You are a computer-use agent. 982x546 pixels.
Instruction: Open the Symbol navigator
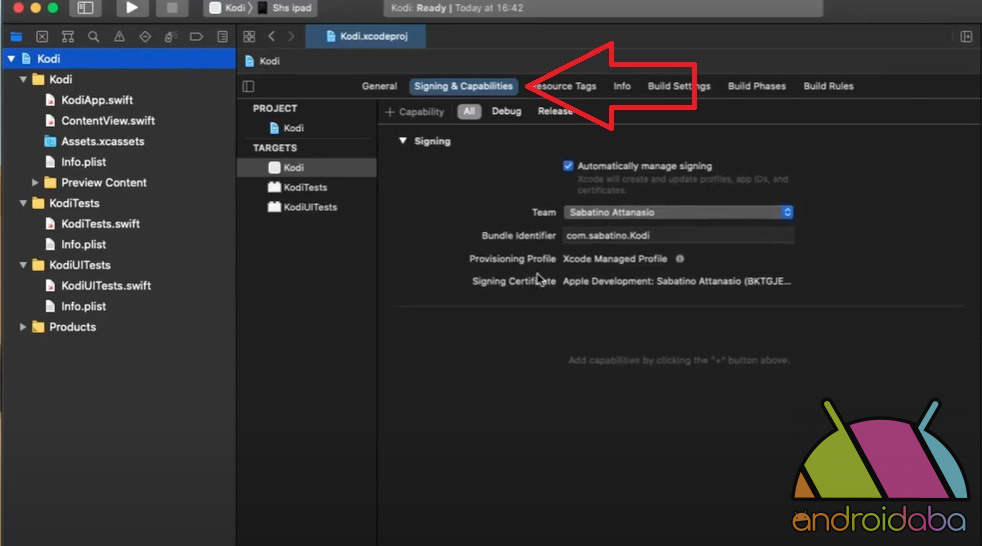point(68,36)
